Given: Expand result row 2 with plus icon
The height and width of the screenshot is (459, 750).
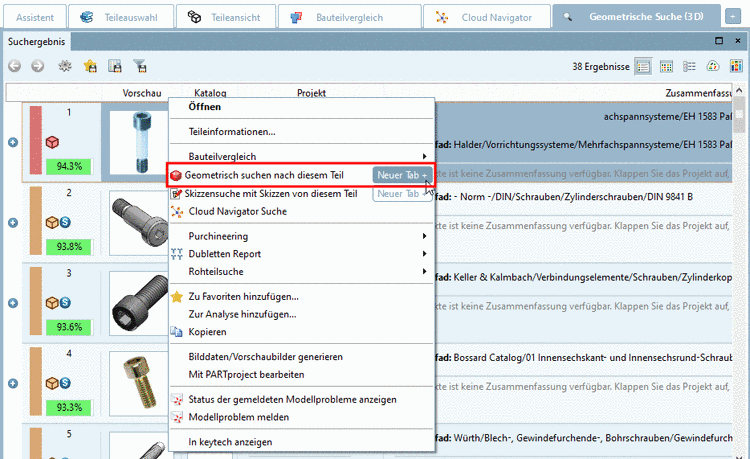Looking at the screenshot, I should click(13, 222).
